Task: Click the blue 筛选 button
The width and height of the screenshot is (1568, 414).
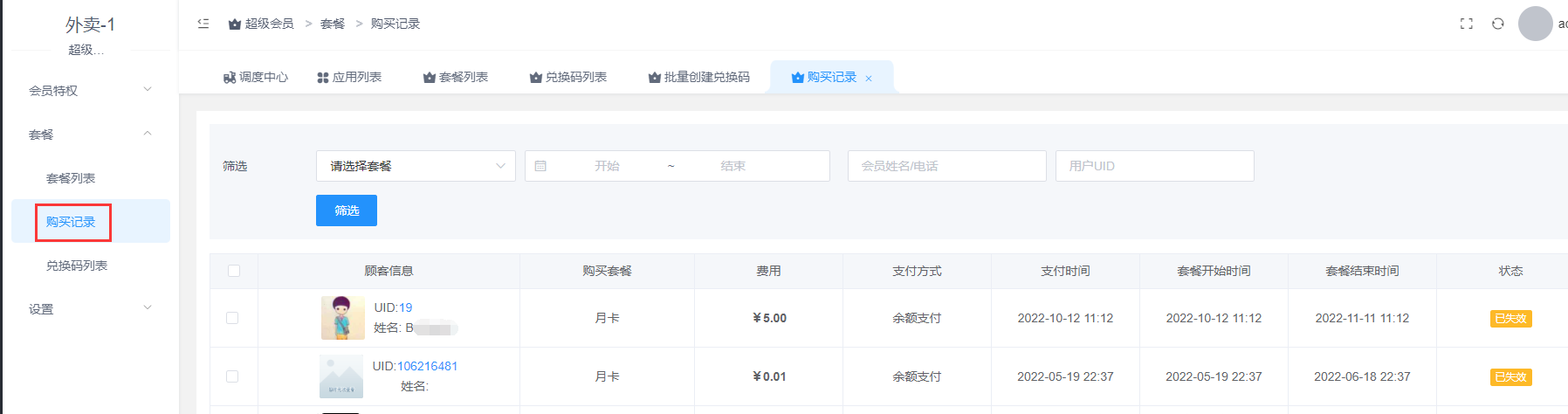Action: click(347, 210)
